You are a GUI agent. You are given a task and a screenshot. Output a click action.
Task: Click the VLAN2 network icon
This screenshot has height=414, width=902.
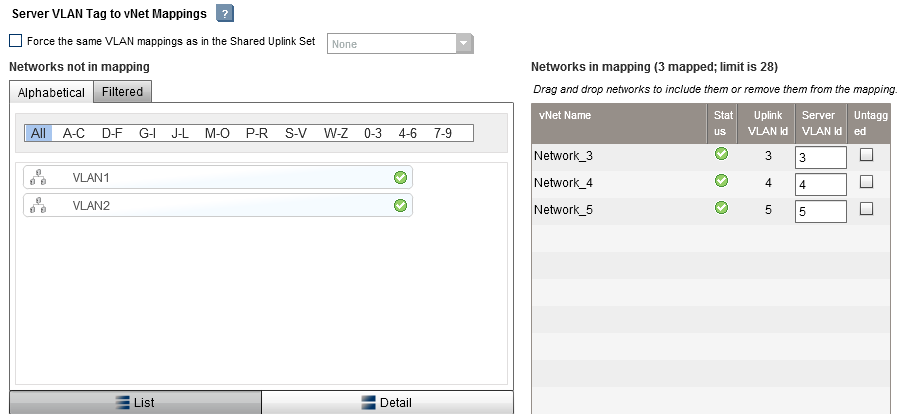click(38, 205)
